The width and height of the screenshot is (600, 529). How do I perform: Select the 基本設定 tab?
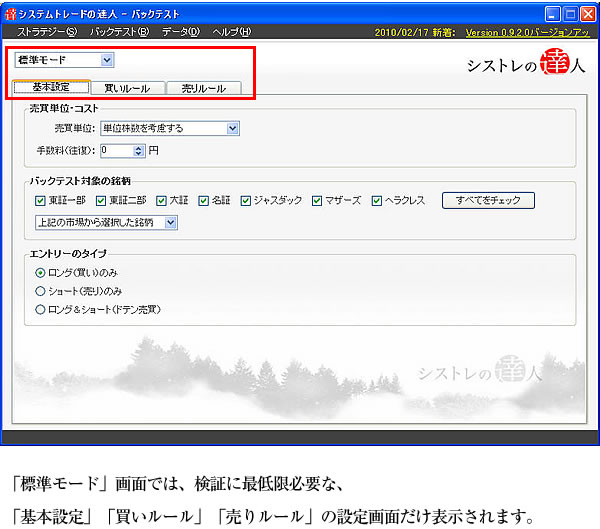pos(52,88)
